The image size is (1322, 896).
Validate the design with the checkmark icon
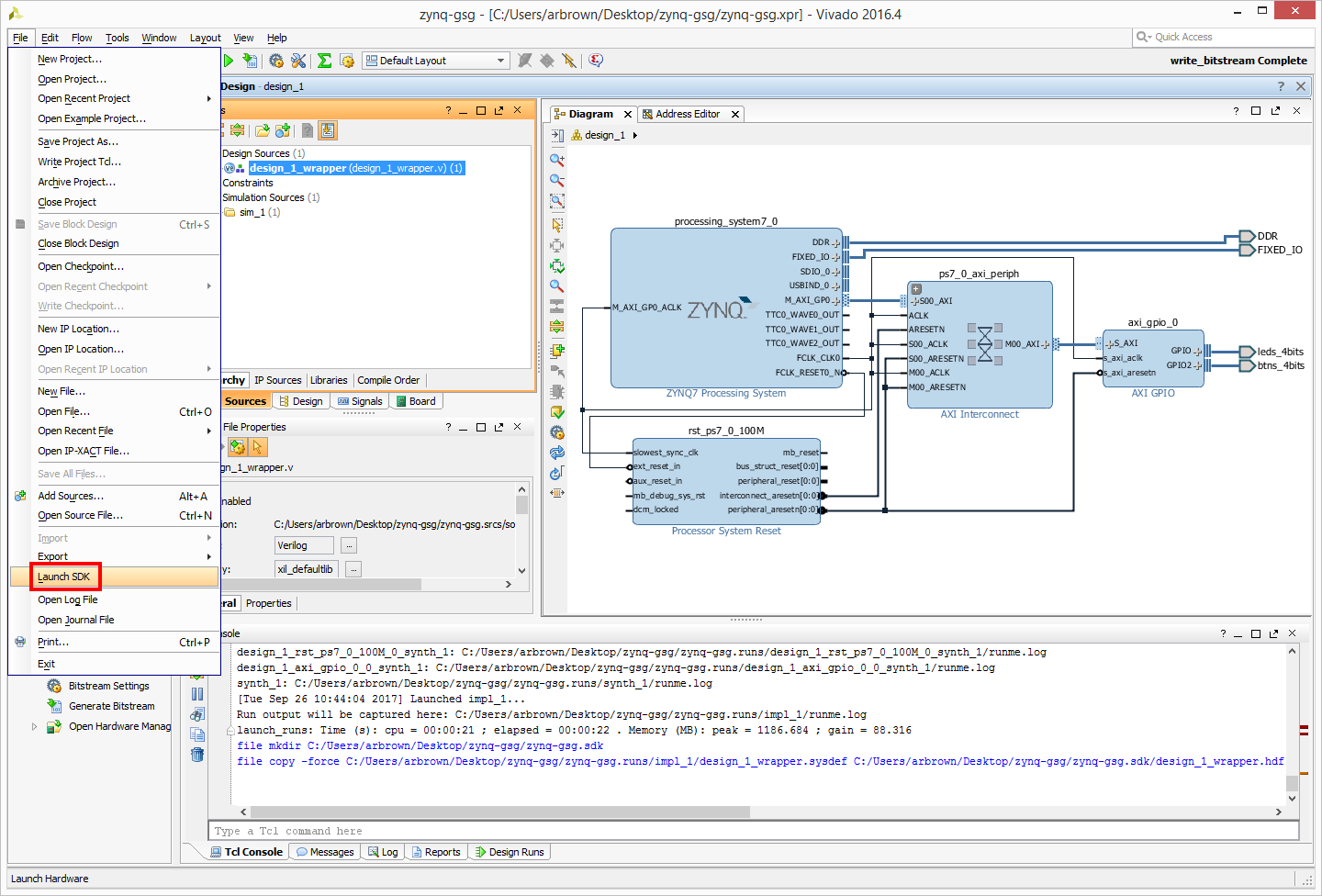(556, 412)
